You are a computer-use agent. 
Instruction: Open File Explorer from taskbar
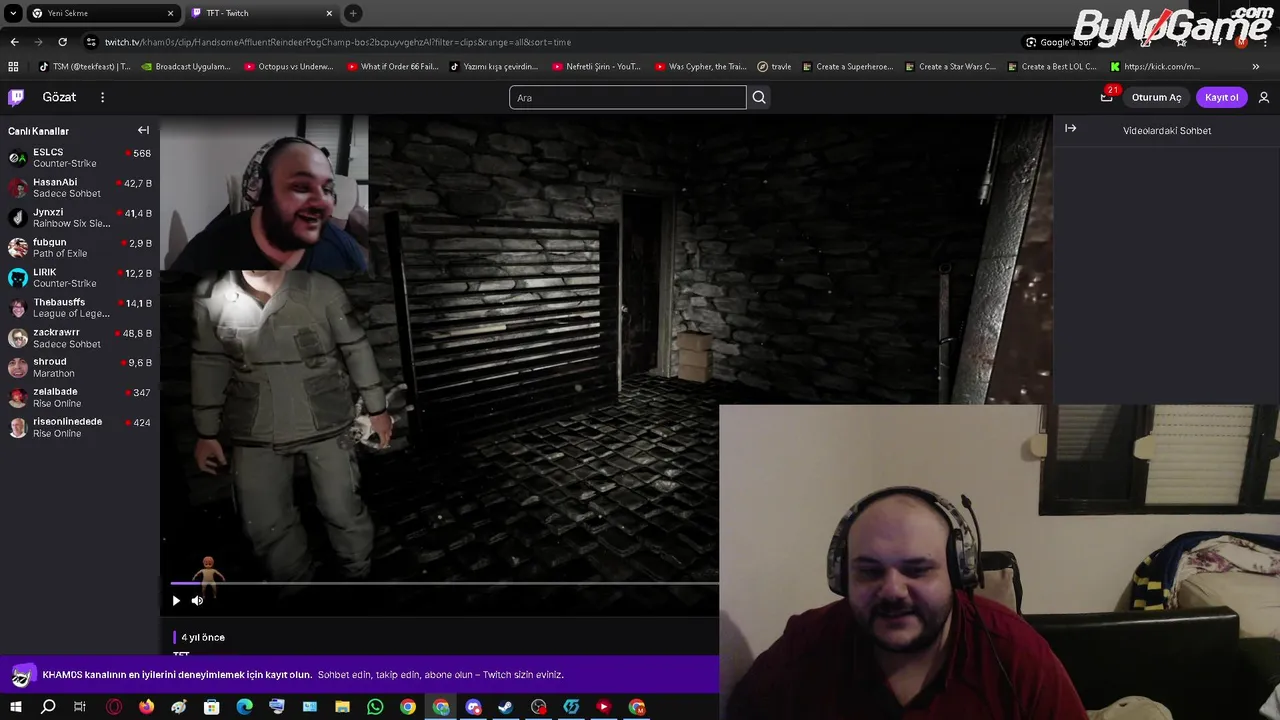tap(342, 707)
